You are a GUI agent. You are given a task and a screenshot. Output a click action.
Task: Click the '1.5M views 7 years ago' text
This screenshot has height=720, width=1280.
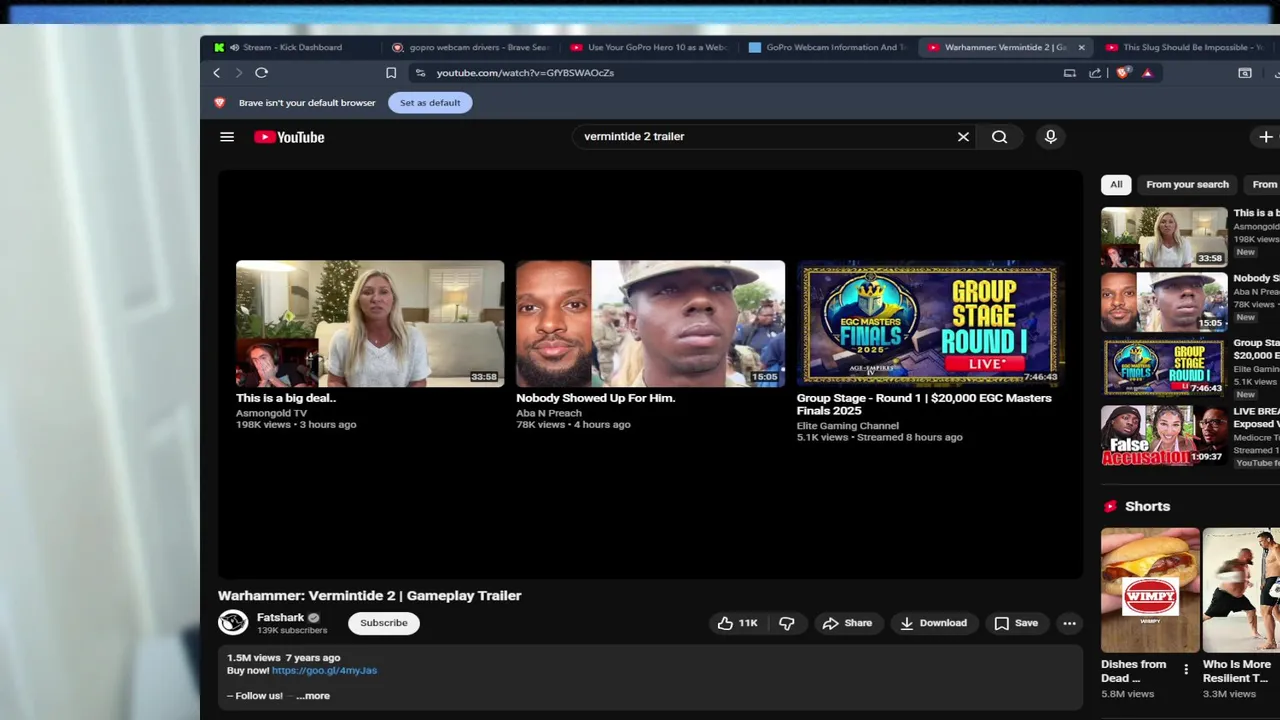(283, 658)
